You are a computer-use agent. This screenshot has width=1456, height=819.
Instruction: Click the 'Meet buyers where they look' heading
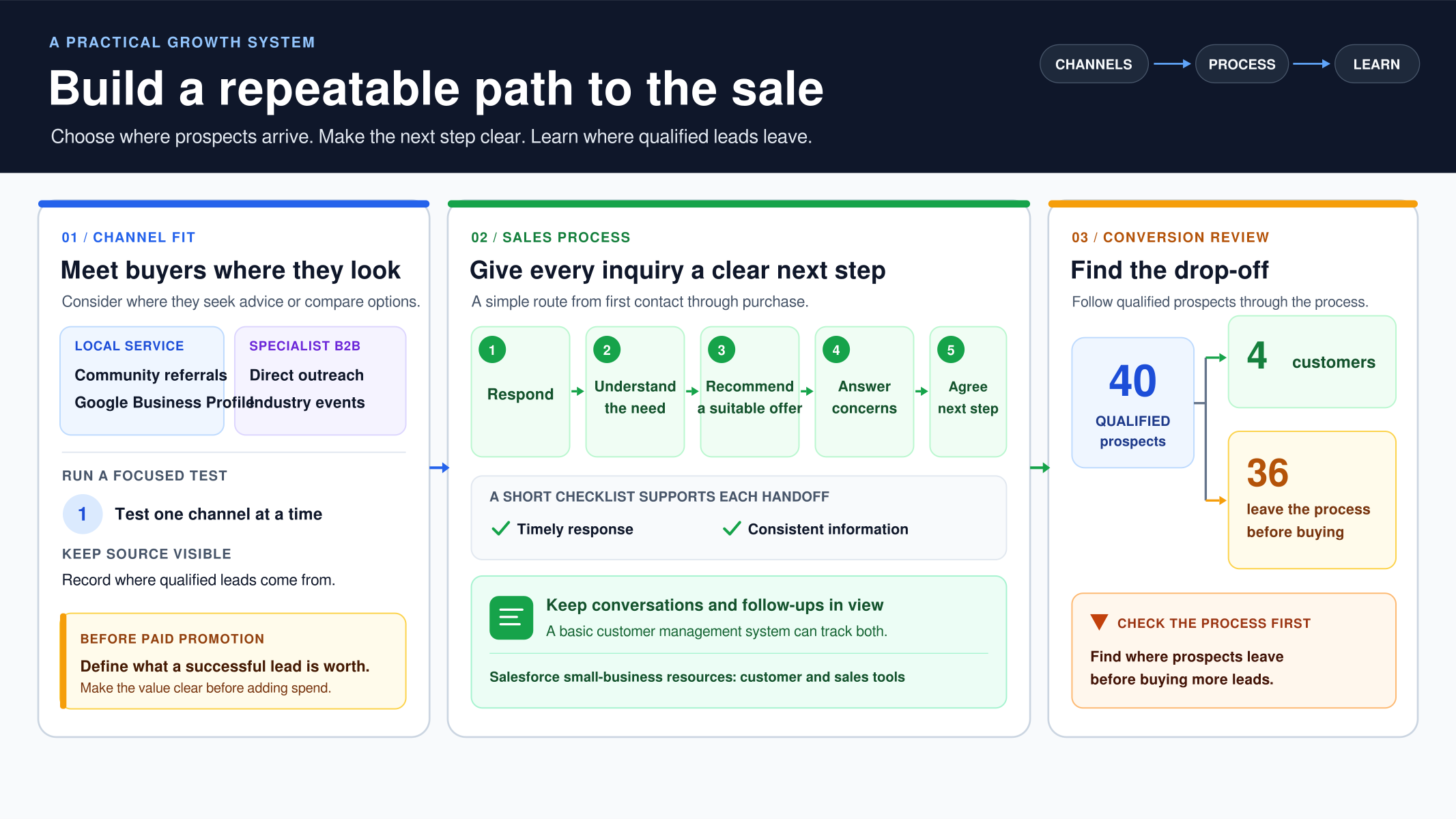[x=231, y=270]
